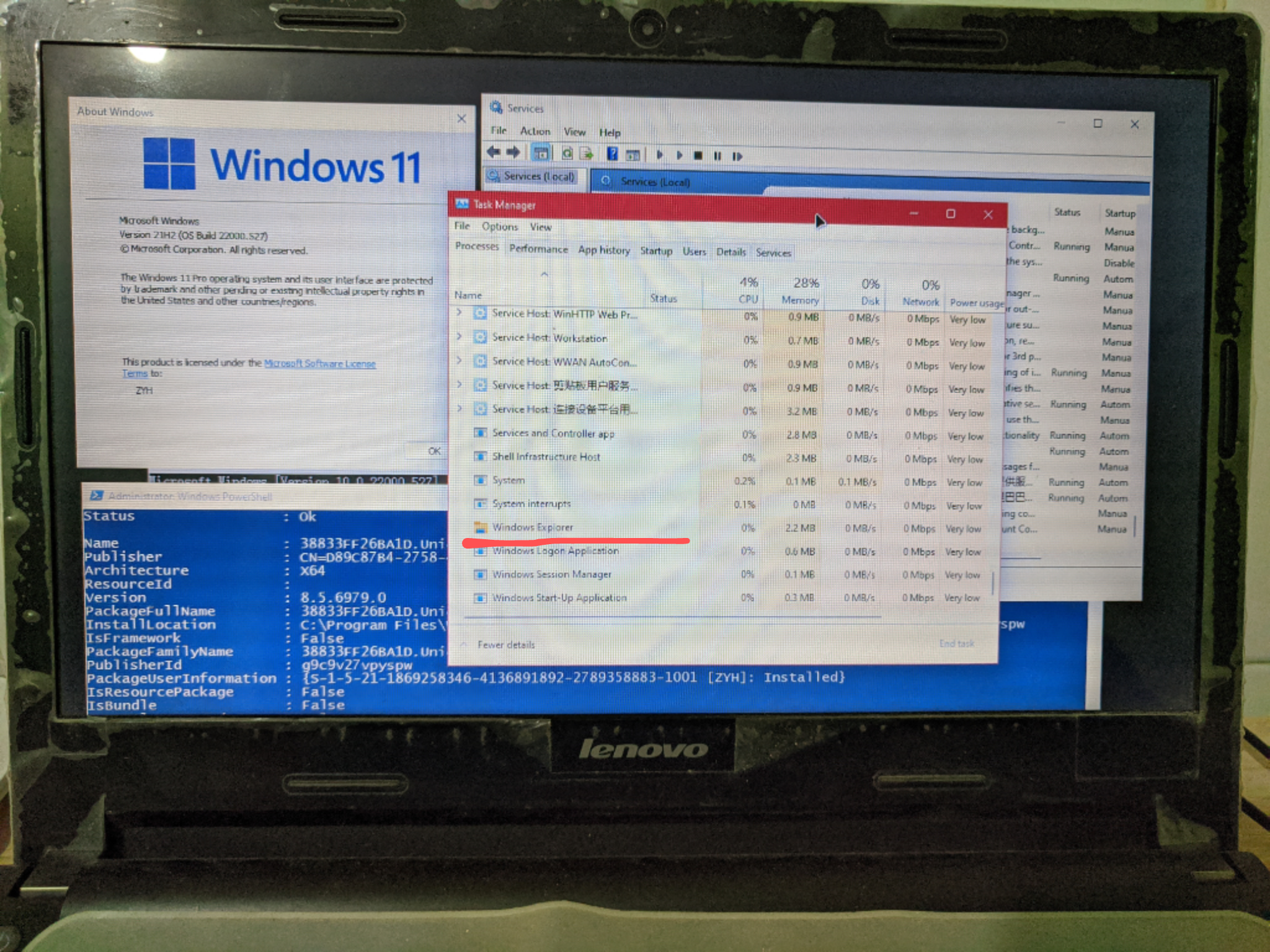Click icon beside Shell Infrastructure Host
The width and height of the screenshot is (1270, 952).
point(480,456)
